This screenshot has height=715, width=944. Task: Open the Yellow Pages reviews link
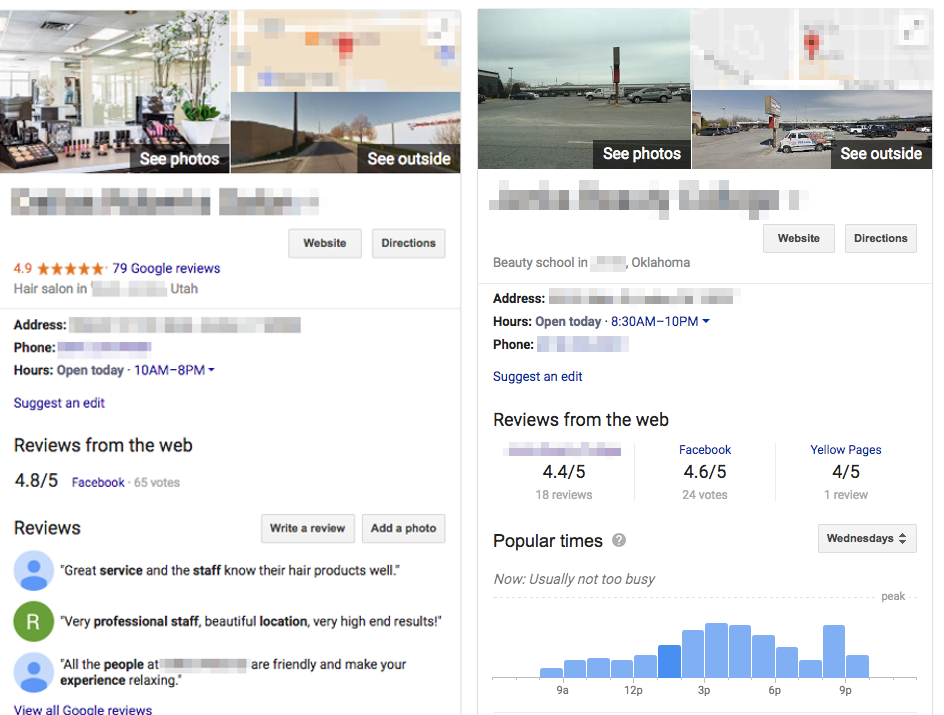pos(845,450)
